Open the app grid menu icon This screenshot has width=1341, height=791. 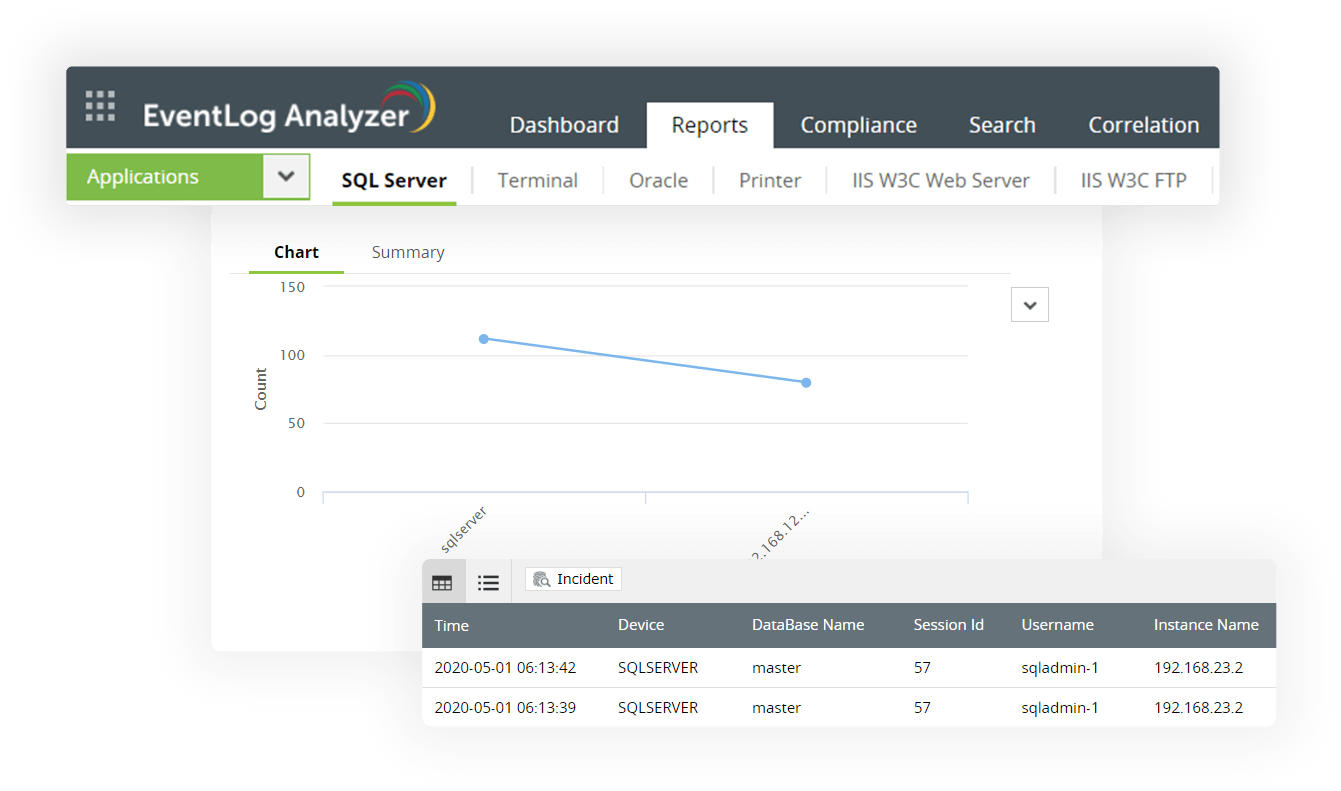100,106
